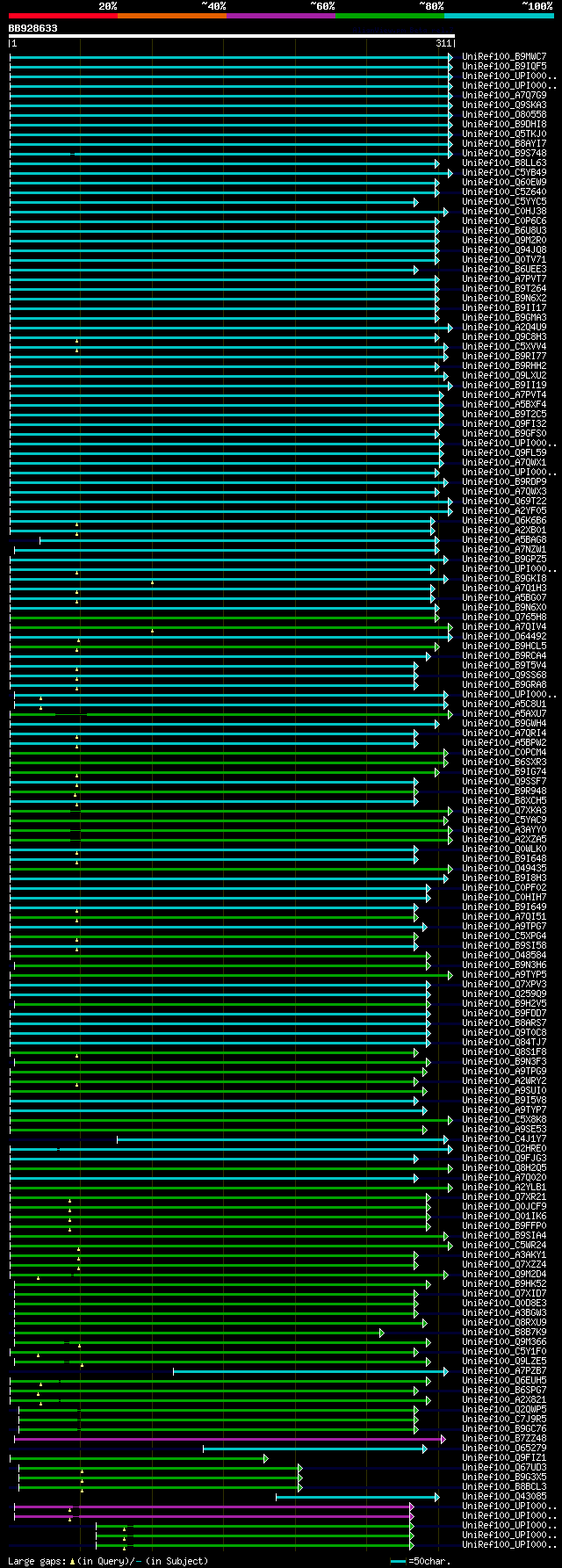
Task: Select hit label UniRef100_C5YB49
Action: 504,173
